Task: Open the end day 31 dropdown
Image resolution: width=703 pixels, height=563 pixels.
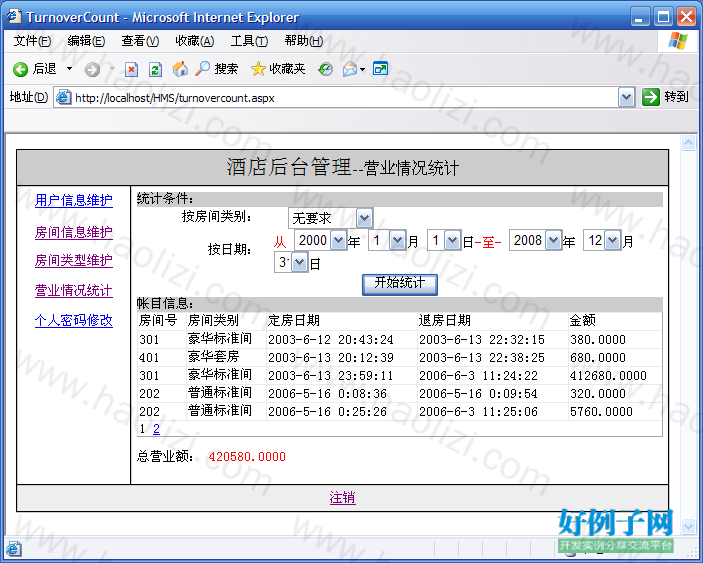Action: [x=299, y=262]
